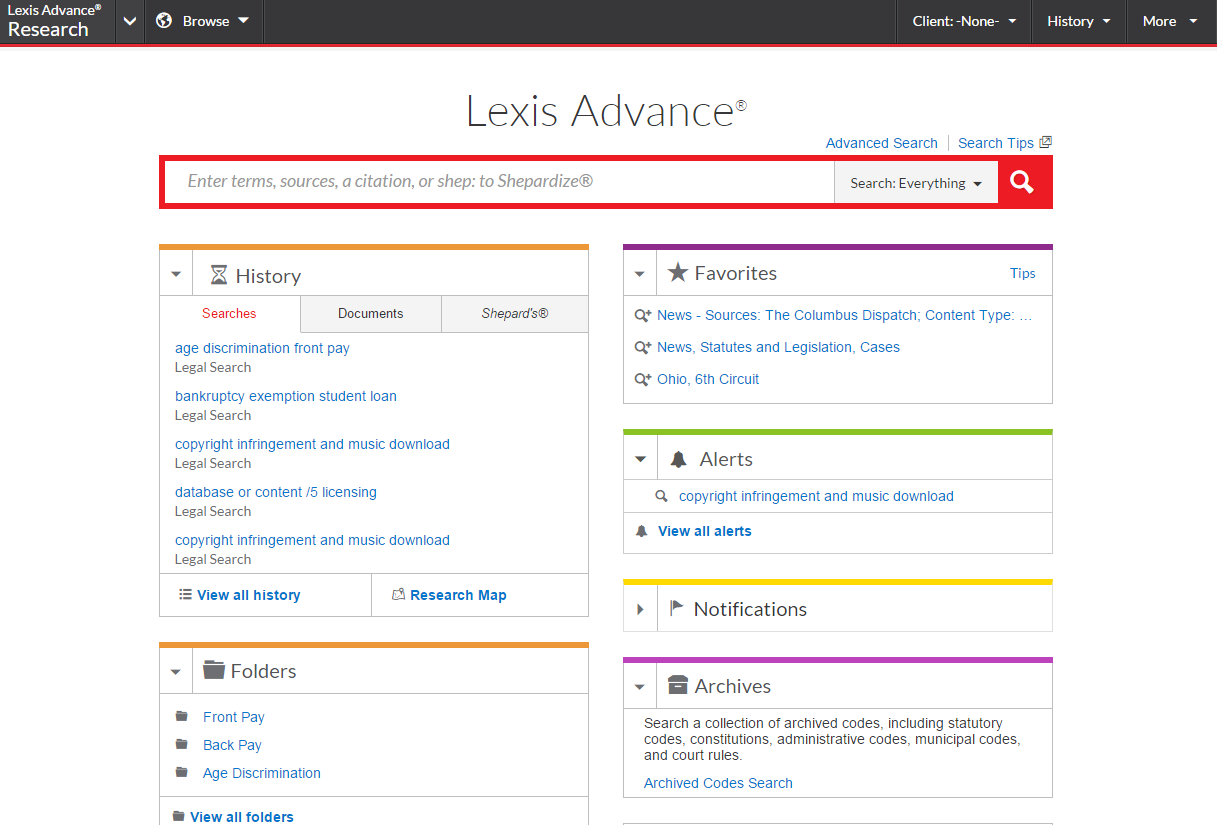This screenshot has width=1217, height=825.
Task: Open the Search Tips link
Action: (x=996, y=143)
